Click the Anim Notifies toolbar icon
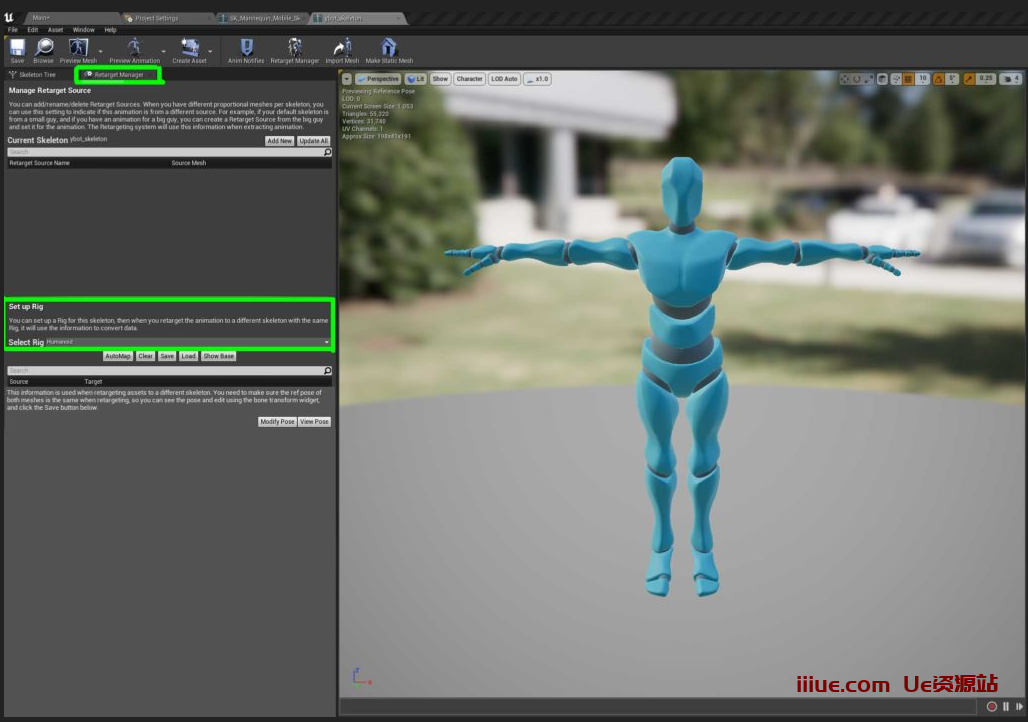1028x722 pixels. click(x=246, y=49)
